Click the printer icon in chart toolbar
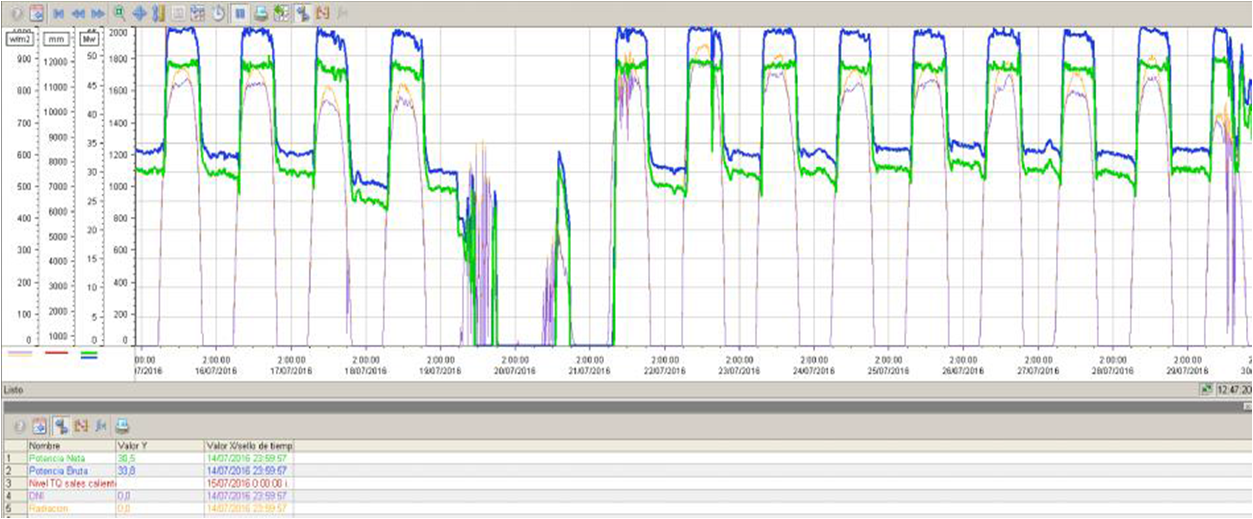The height and width of the screenshot is (519, 1253). [260, 14]
